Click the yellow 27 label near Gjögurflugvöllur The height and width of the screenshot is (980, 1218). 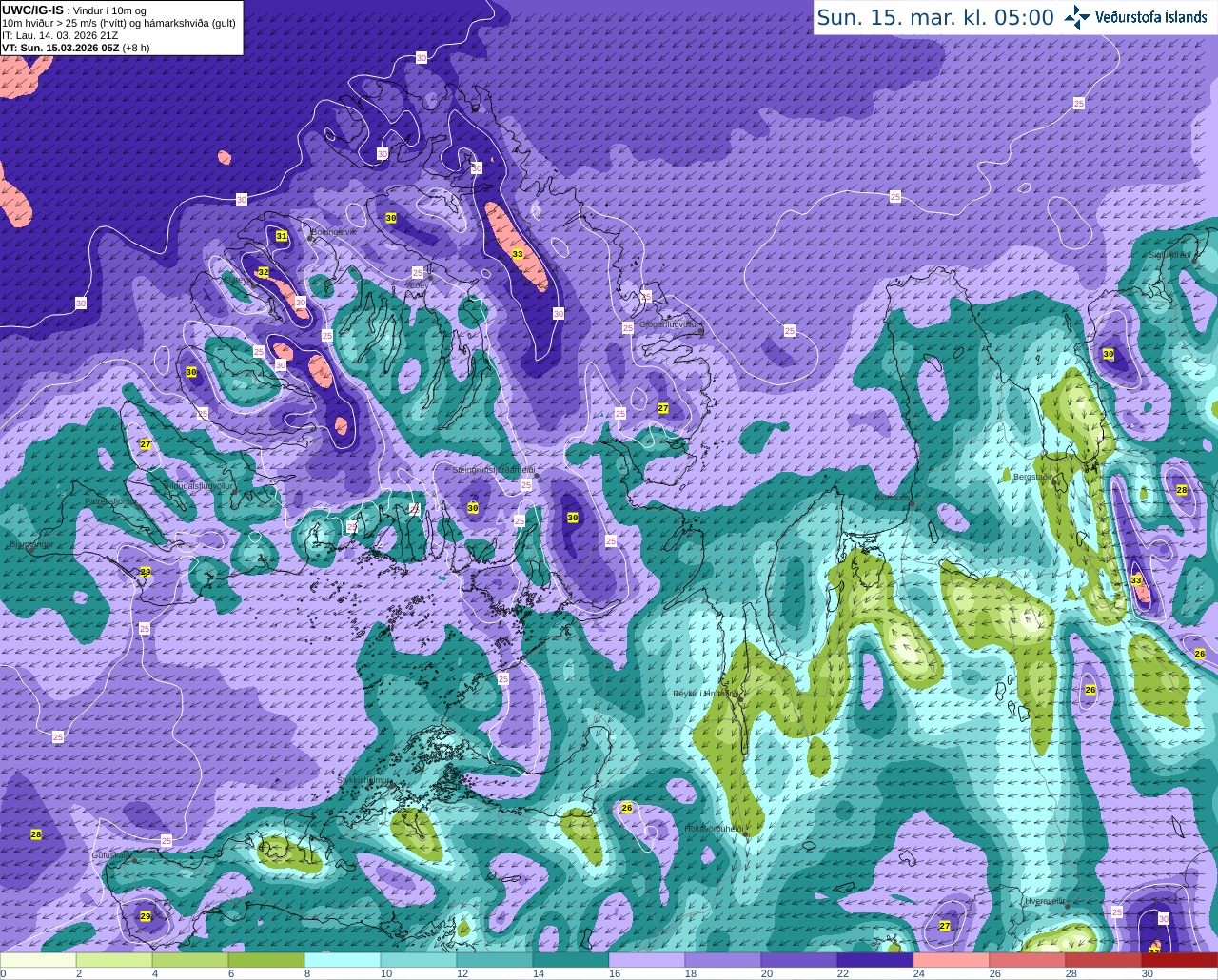pyautogui.click(x=663, y=408)
